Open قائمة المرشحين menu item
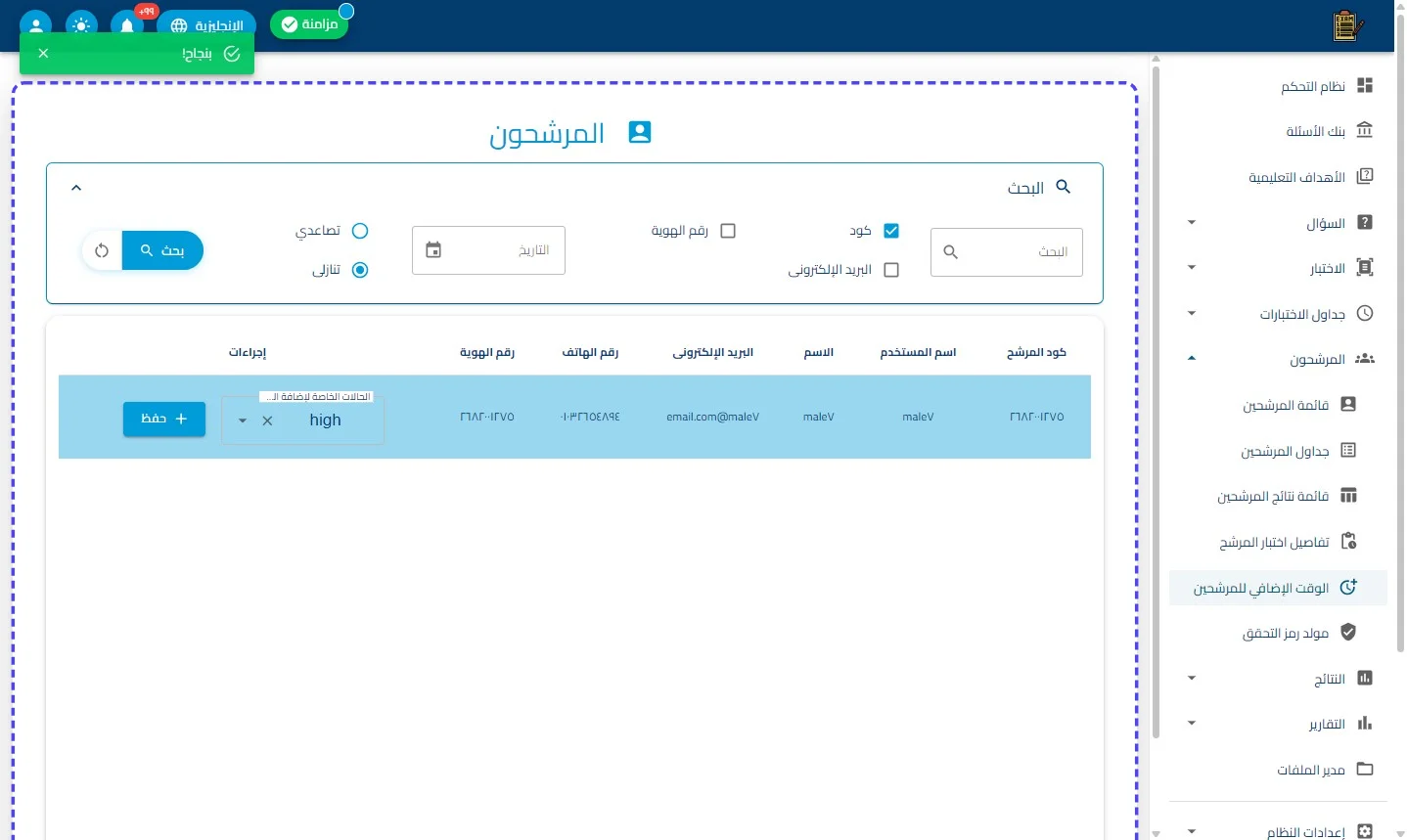The height and width of the screenshot is (840, 1407). [x=1278, y=405]
